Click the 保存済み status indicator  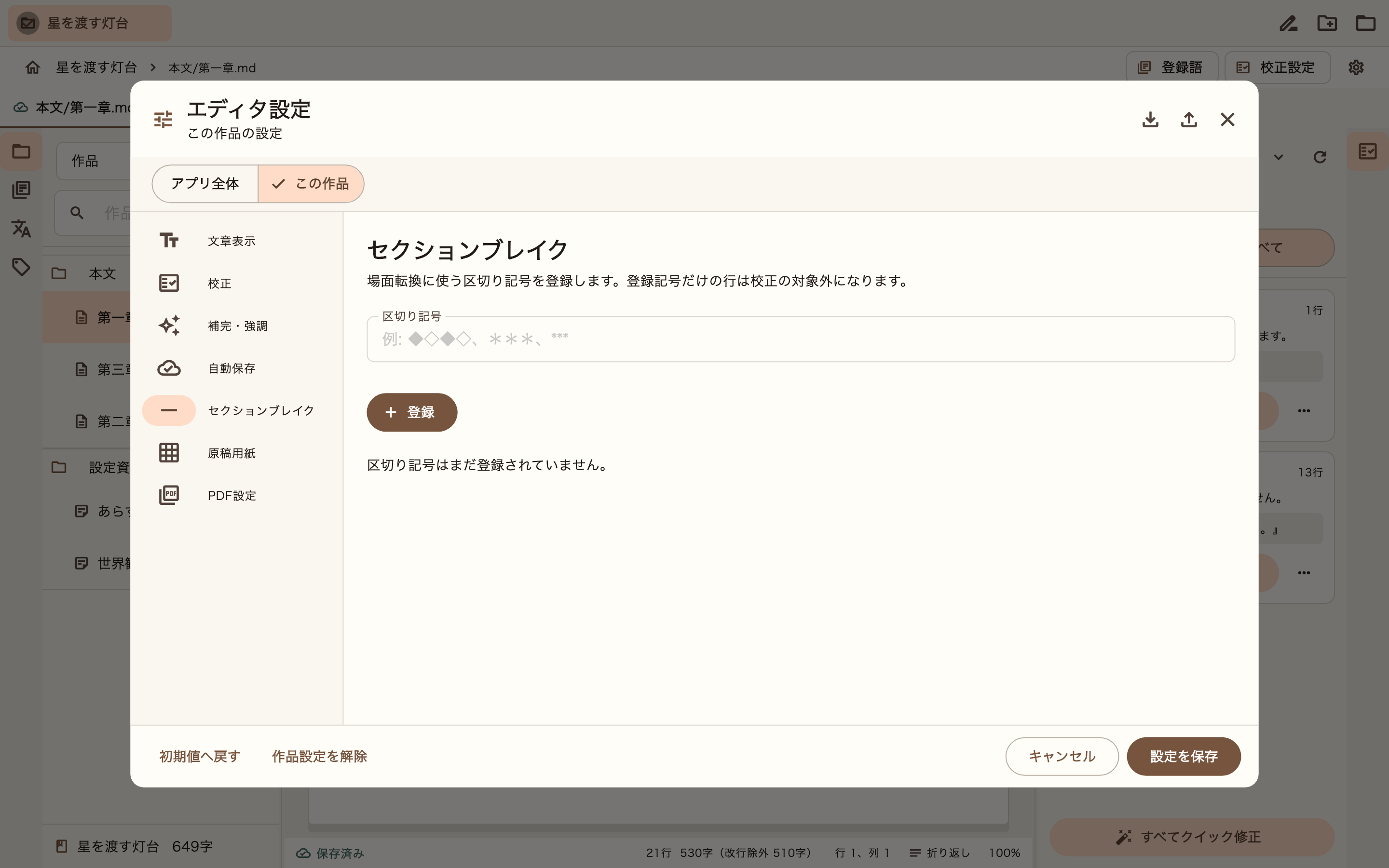pyautogui.click(x=330, y=853)
